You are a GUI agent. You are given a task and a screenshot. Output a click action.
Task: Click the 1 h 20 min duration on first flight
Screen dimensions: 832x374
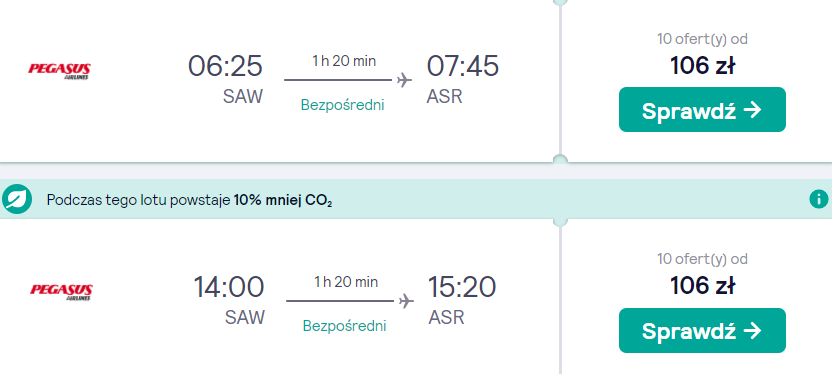coord(344,60)
